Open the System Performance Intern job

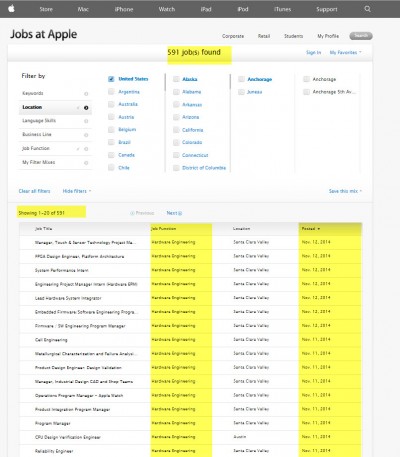62,270
